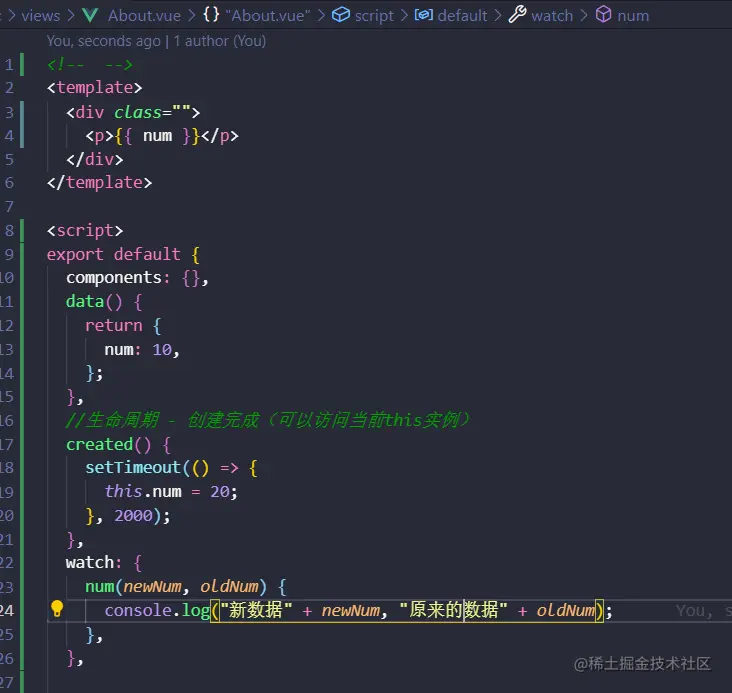Image resolution: width=732 pixels, height=693 pixels.
Task: Click the chevron between default and watch
Action: (x=498, y=15)
